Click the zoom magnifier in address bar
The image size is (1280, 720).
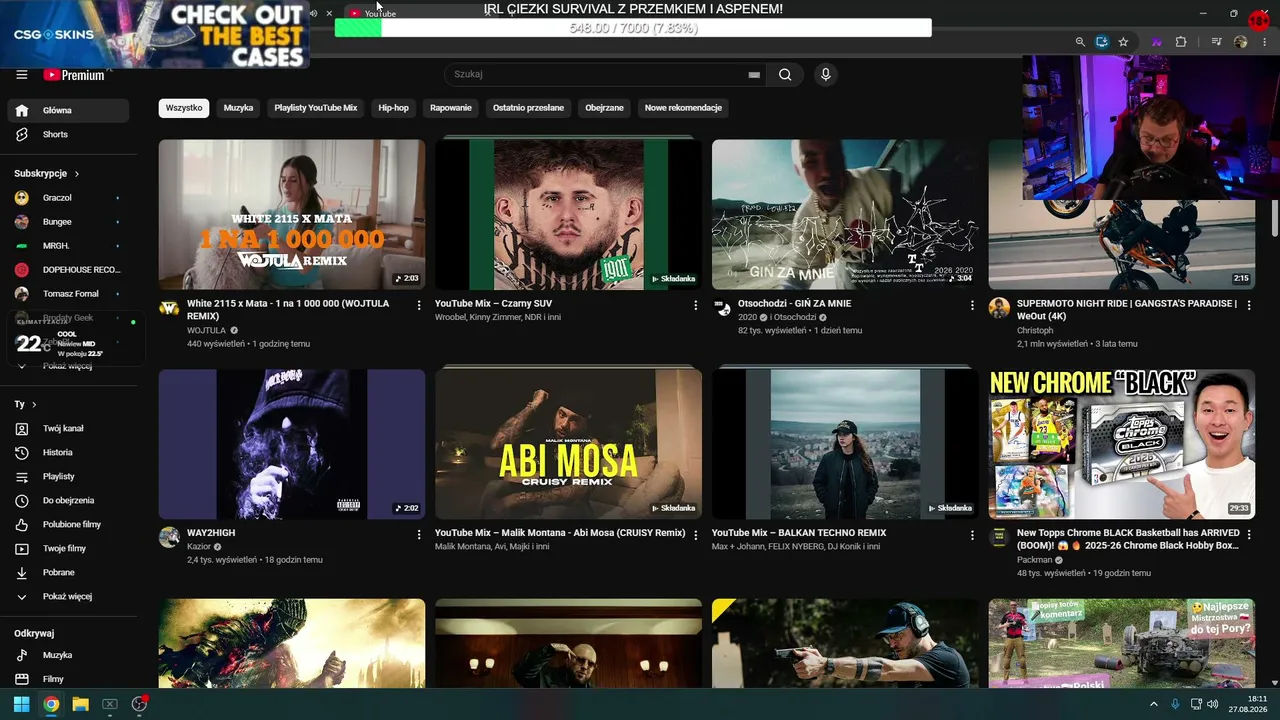tap(1080, 42)
